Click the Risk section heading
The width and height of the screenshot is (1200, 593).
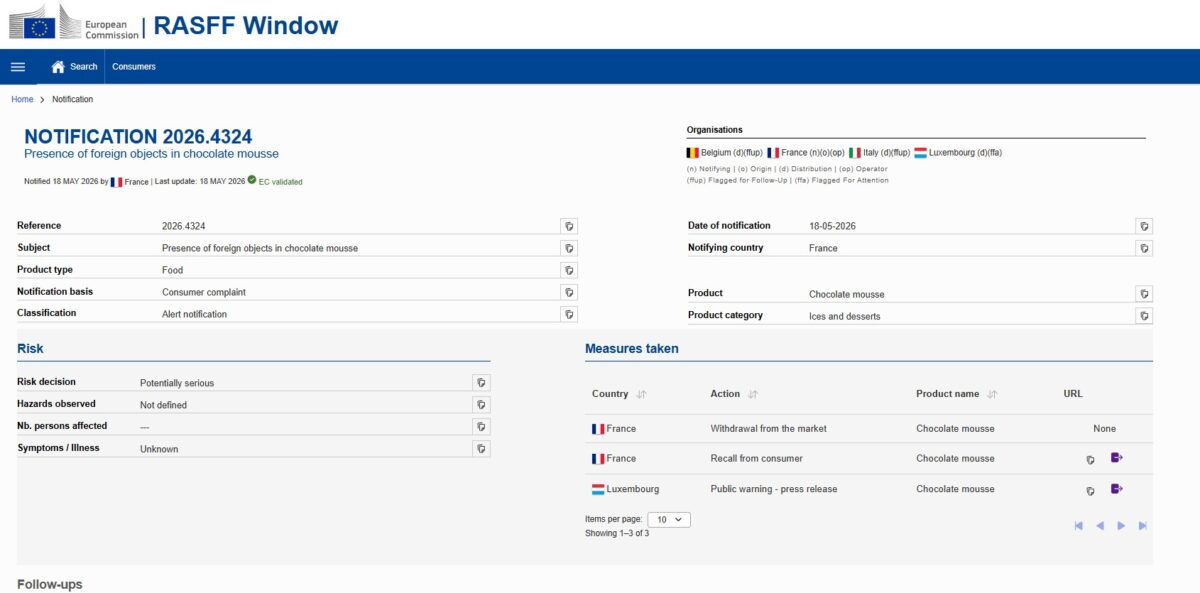[30, 349]
